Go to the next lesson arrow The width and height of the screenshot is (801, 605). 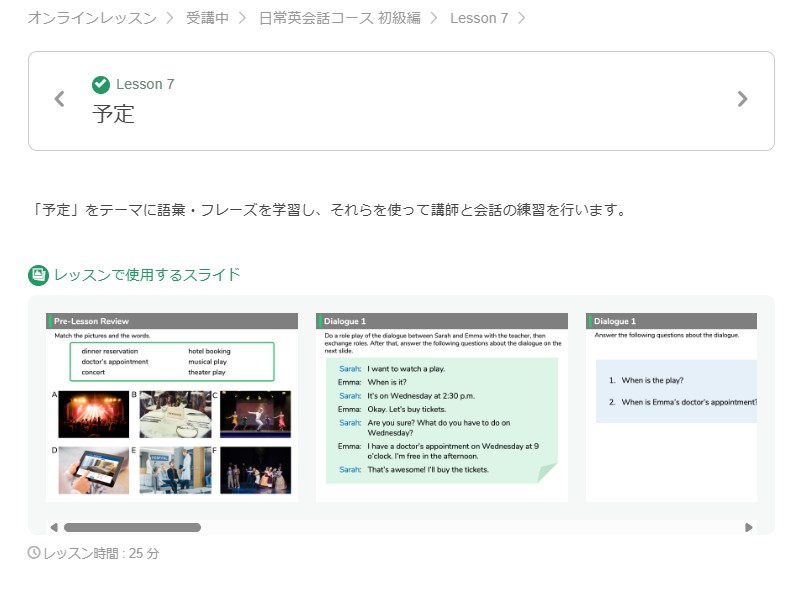point(742,99)
